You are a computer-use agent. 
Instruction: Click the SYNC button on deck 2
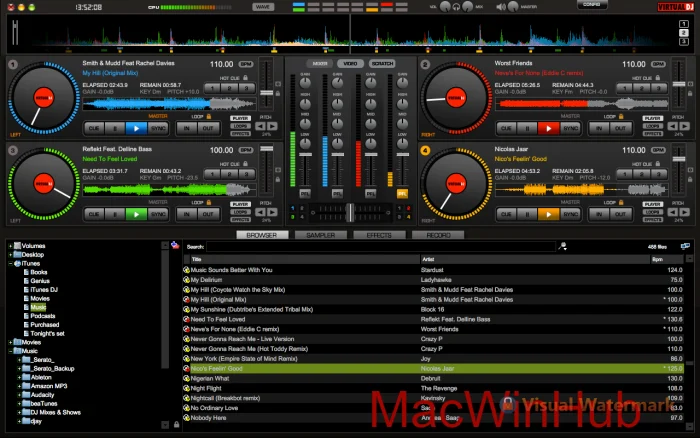pos(570,128)
